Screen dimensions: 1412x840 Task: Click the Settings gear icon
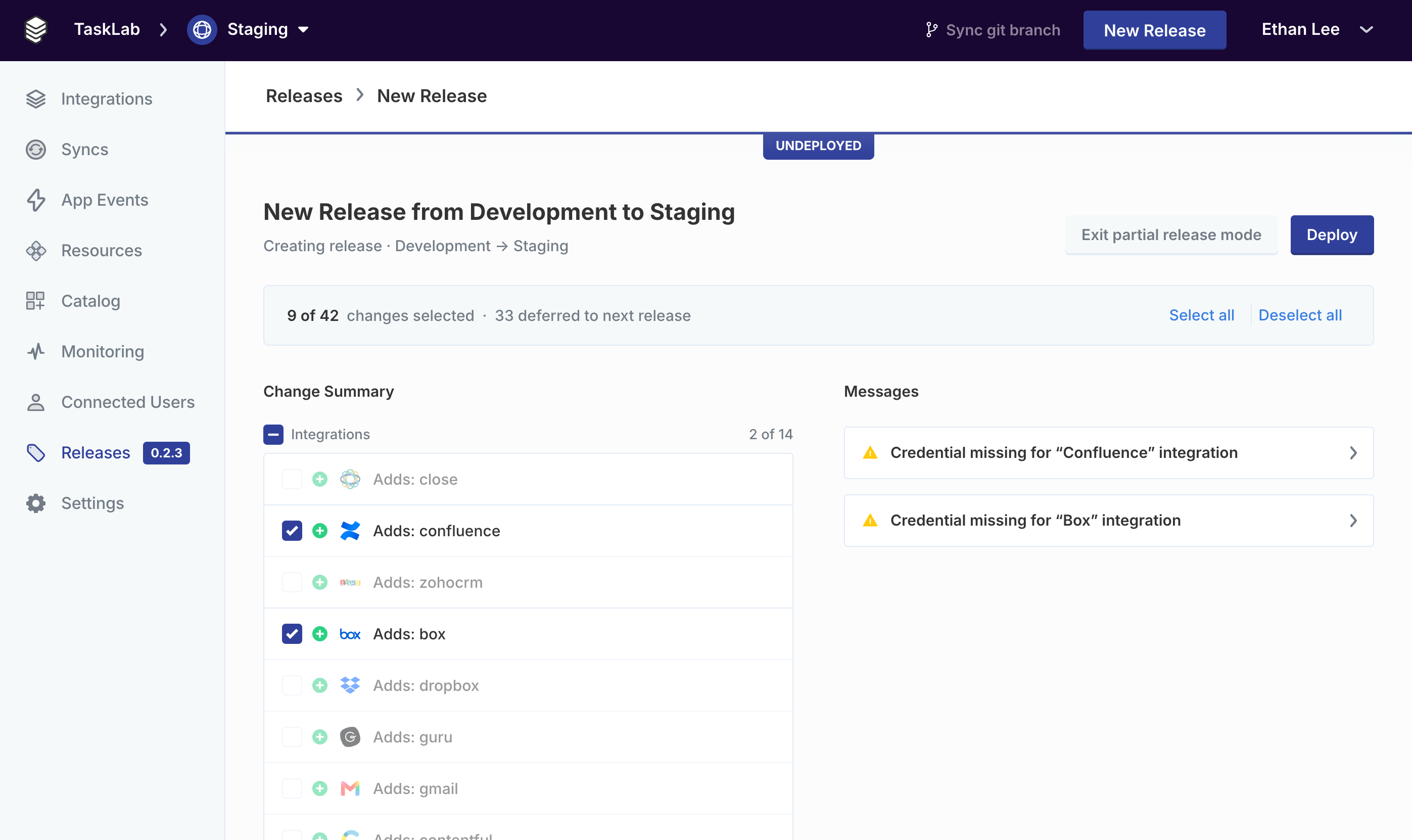(36, 503)
